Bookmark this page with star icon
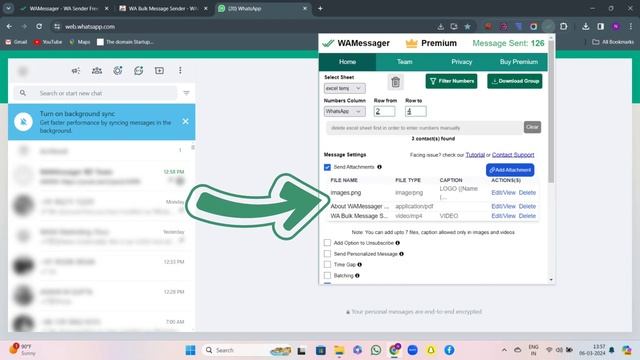 click(x=467, y=27)
